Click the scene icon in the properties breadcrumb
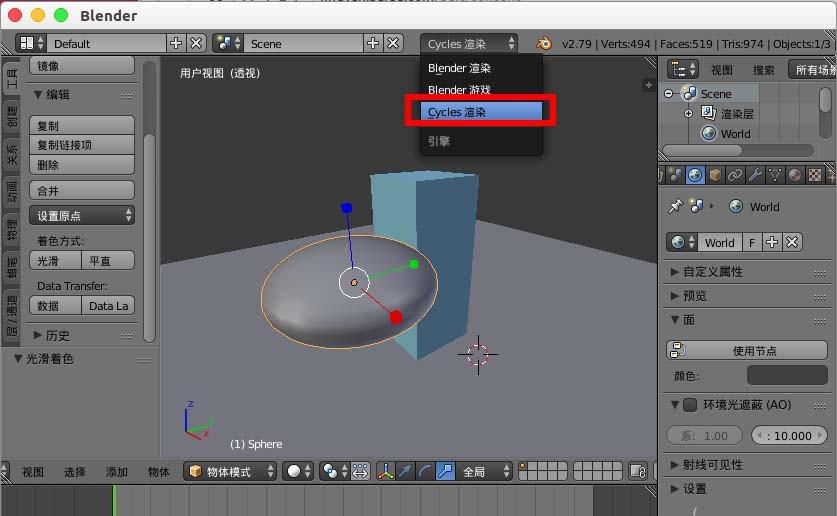The image size is (837, 516). (696, 206)
